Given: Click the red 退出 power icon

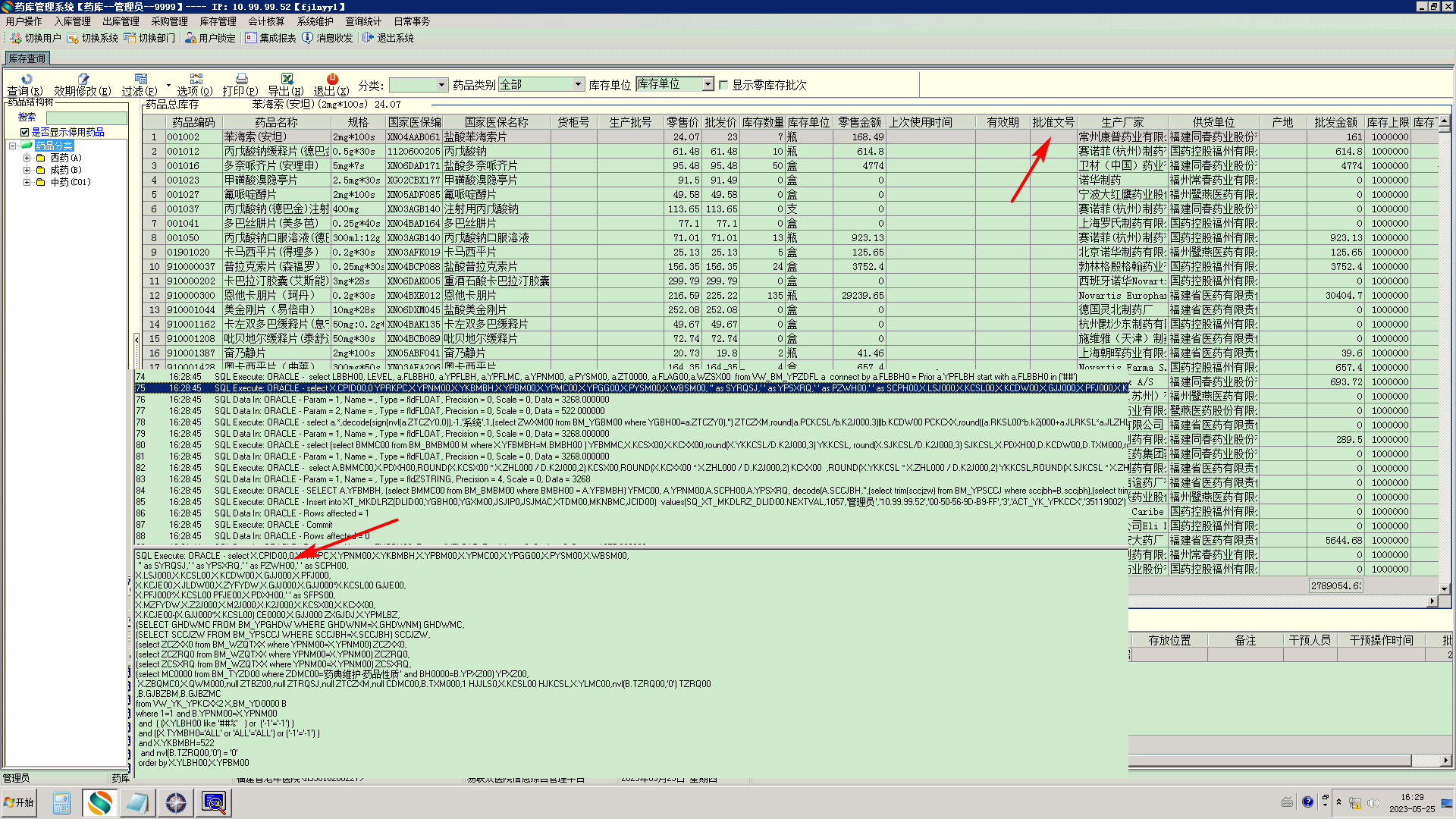Looking at the screenshot, I should [332, 79].
